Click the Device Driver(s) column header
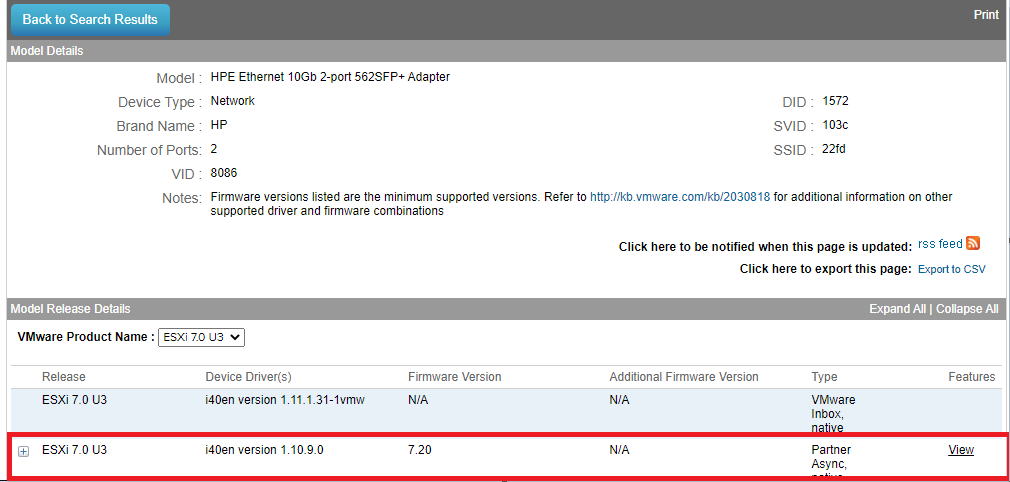The height and width of the screenshot is (482, 1010). click(249, 376)
